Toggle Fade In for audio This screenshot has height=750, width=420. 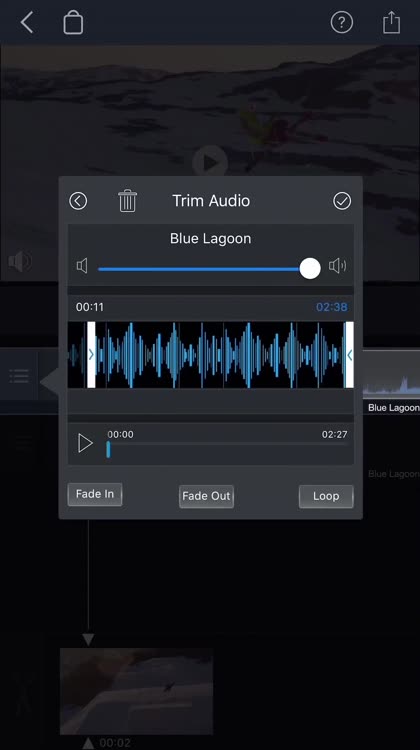point(95,494)
